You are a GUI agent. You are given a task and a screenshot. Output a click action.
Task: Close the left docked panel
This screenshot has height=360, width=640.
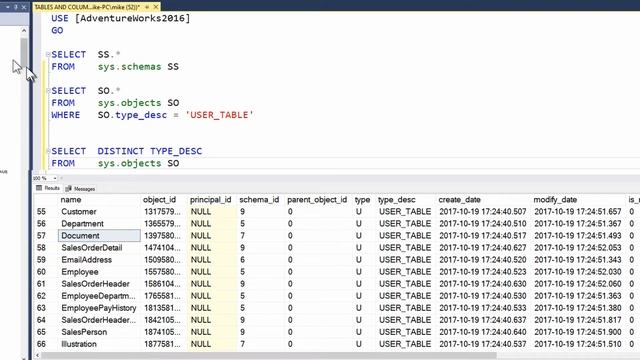24,7
